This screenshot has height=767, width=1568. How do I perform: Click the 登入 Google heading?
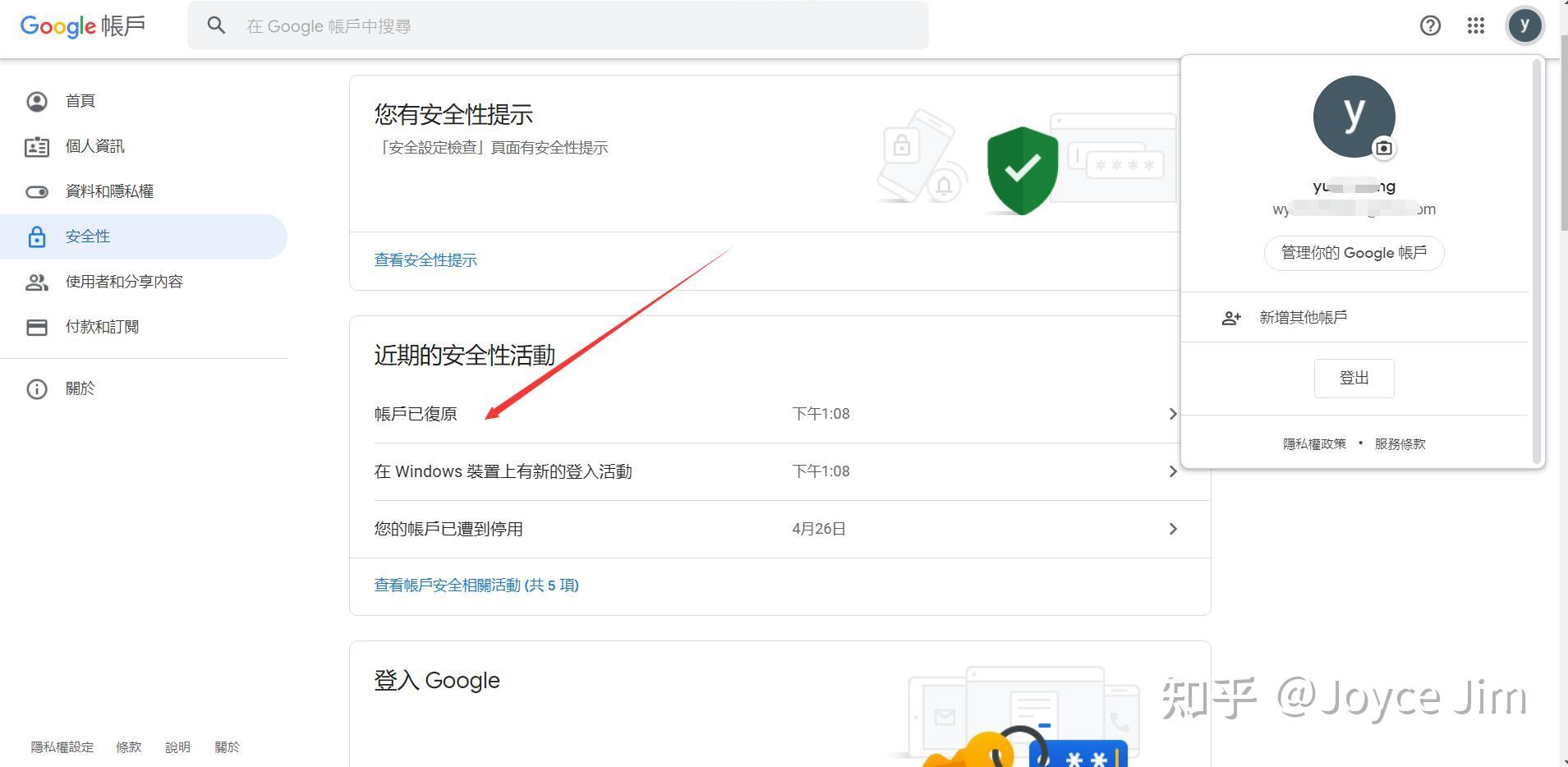(x=437, y=681)
